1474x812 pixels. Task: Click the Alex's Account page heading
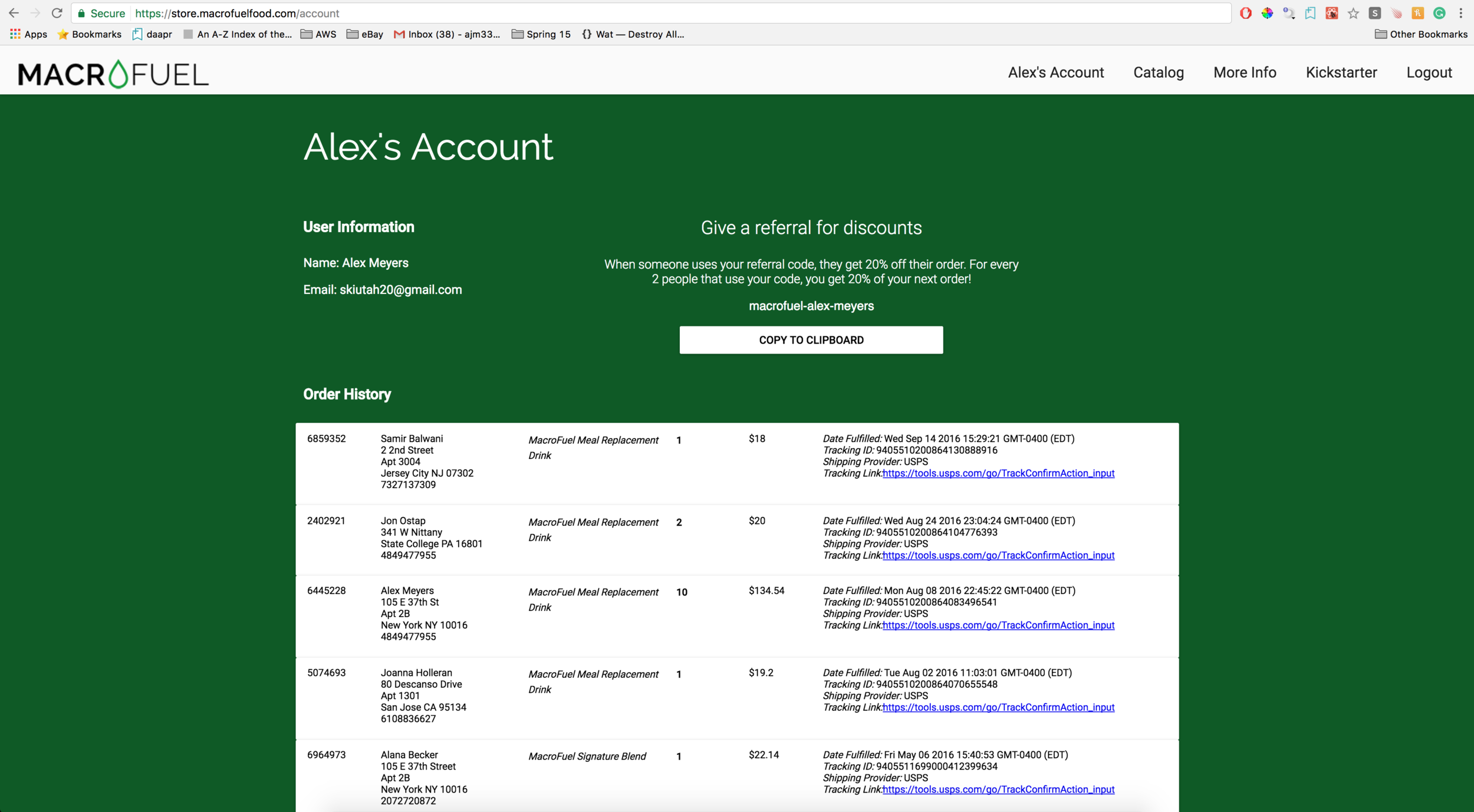(428, 147)
